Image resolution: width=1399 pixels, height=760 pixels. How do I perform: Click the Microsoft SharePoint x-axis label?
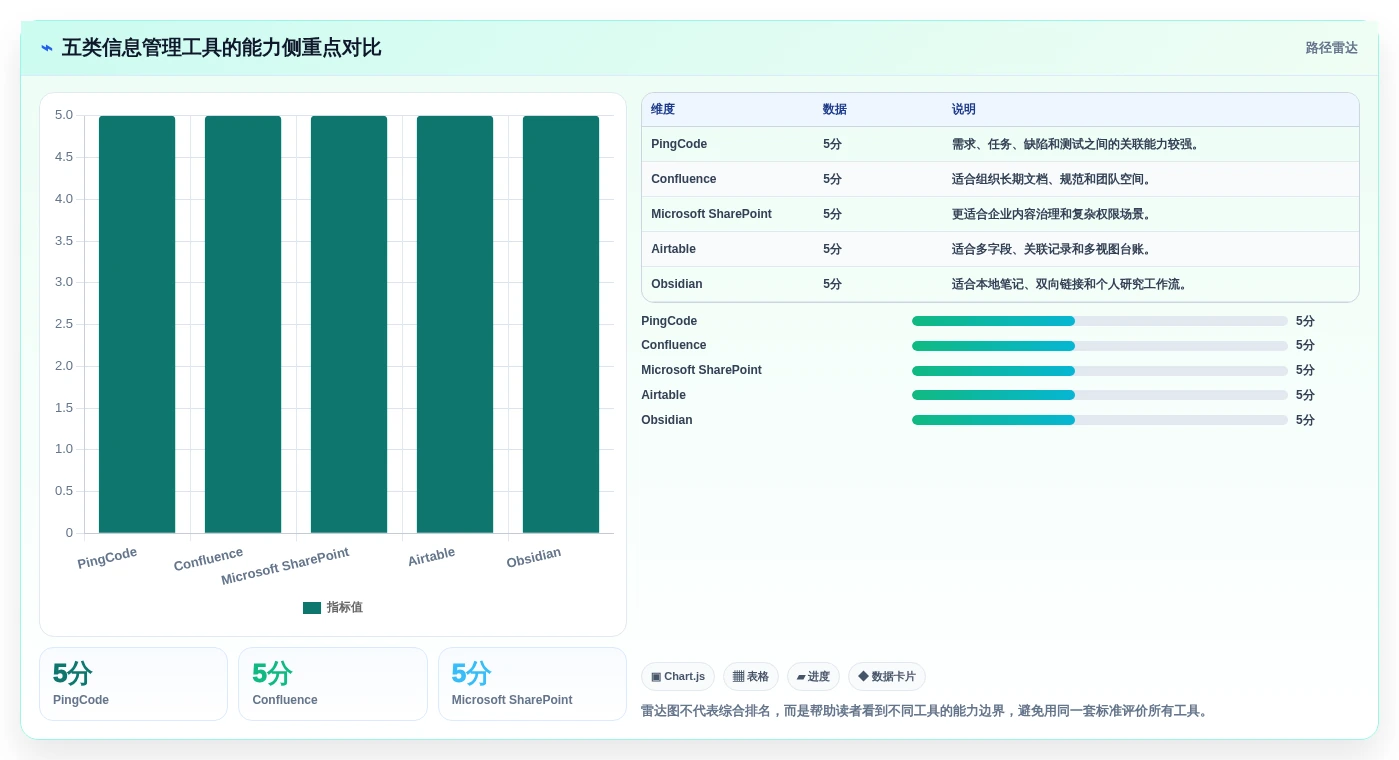pos(285,567)
